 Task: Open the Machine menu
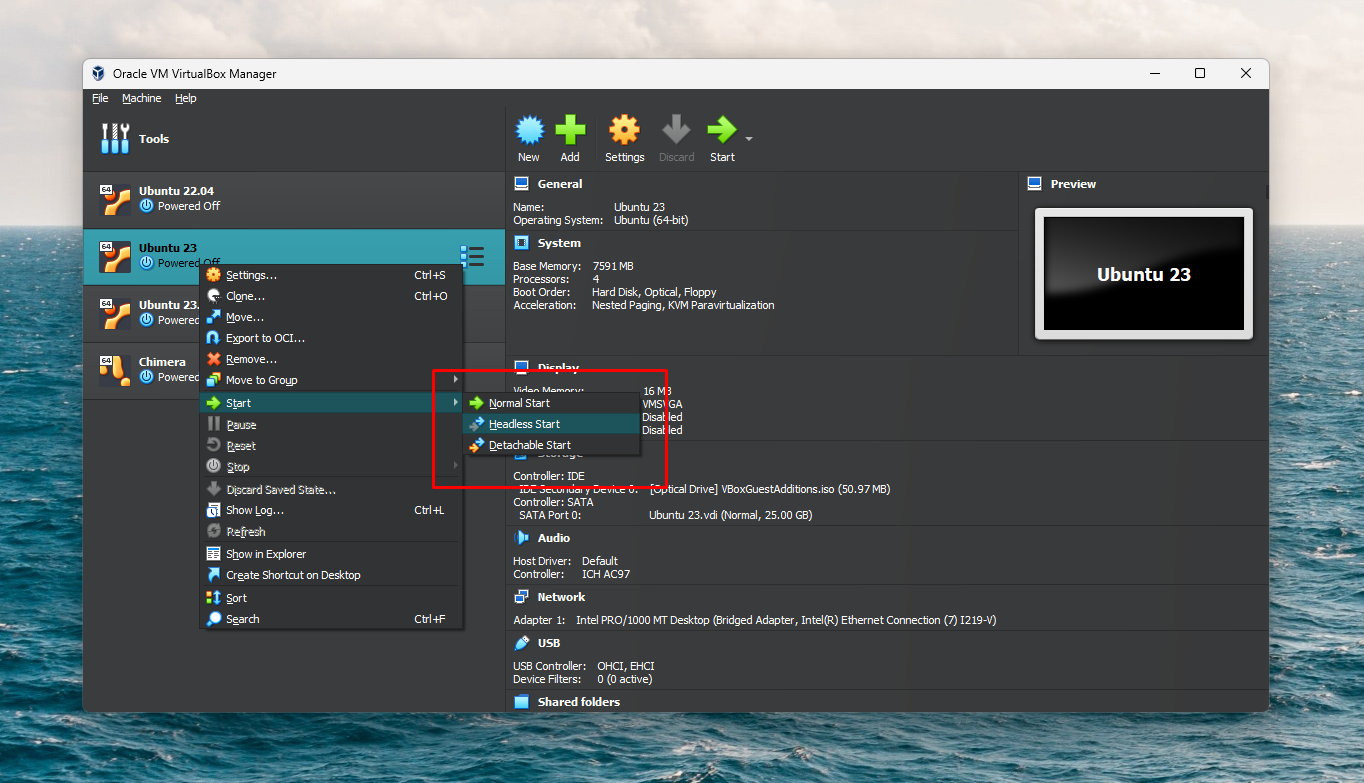142,98
